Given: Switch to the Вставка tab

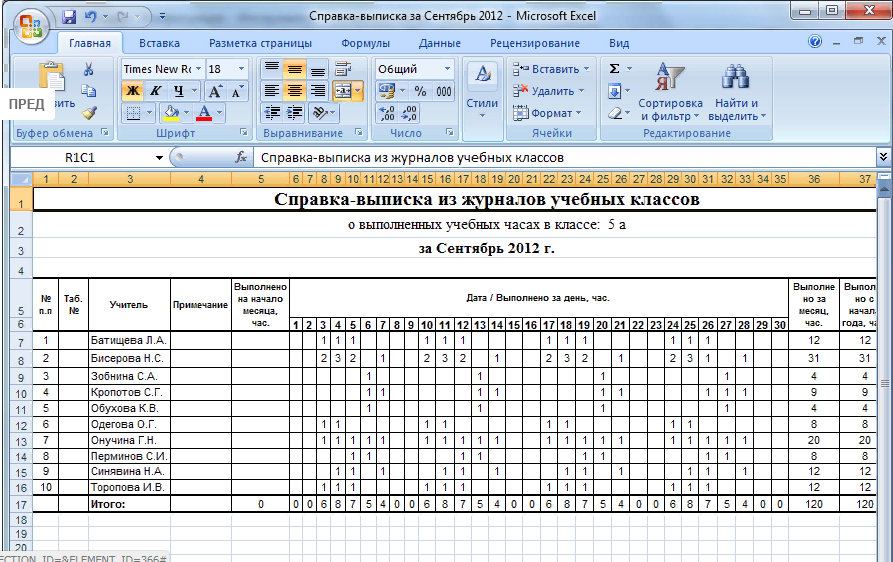Looking at the screenshot, I should [x=159, y=43].
